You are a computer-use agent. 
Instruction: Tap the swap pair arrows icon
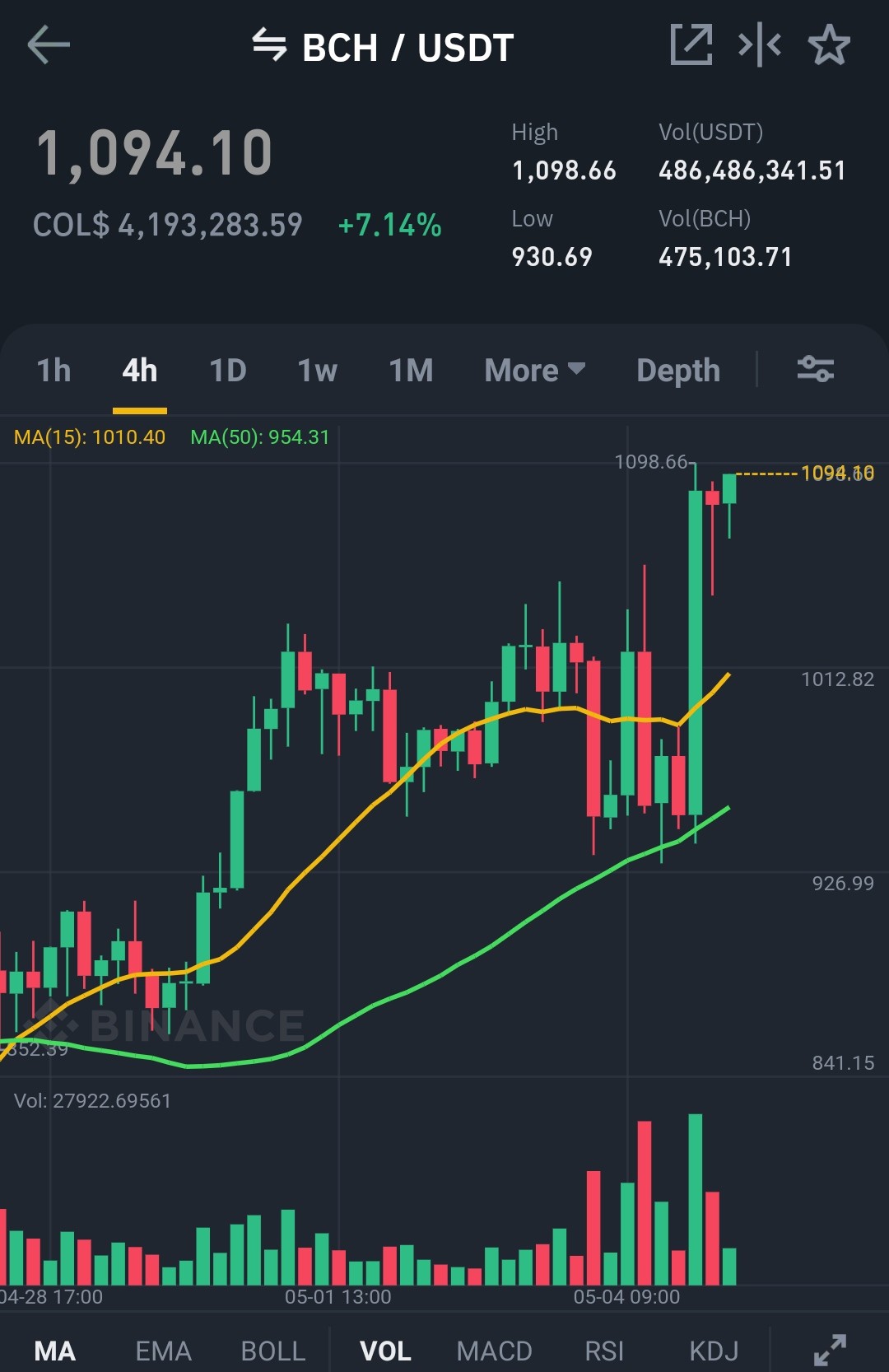pos(269,45)
